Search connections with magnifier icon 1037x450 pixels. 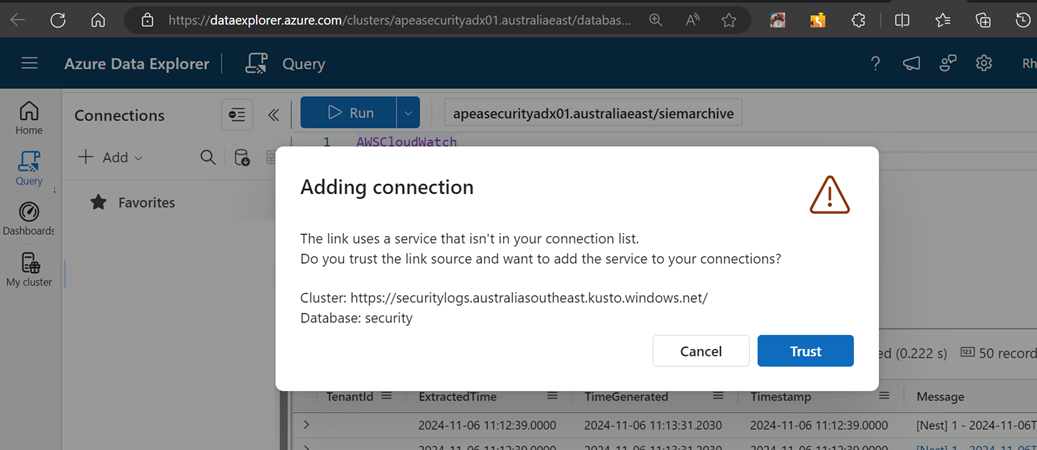pos(208,158)
